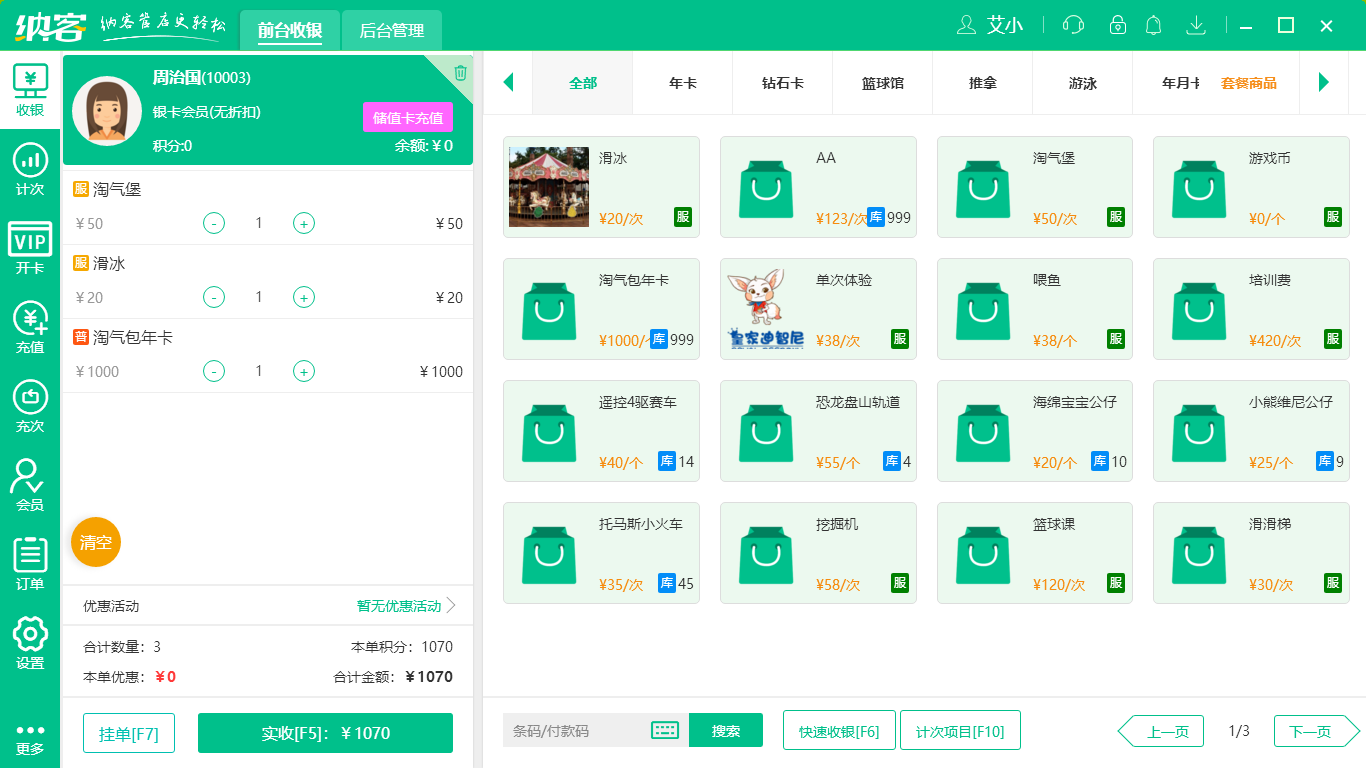Select the 篮球馆 category tab
Image resolution: width=1366 pixels, height=768 pixels.
pos(883,83)
